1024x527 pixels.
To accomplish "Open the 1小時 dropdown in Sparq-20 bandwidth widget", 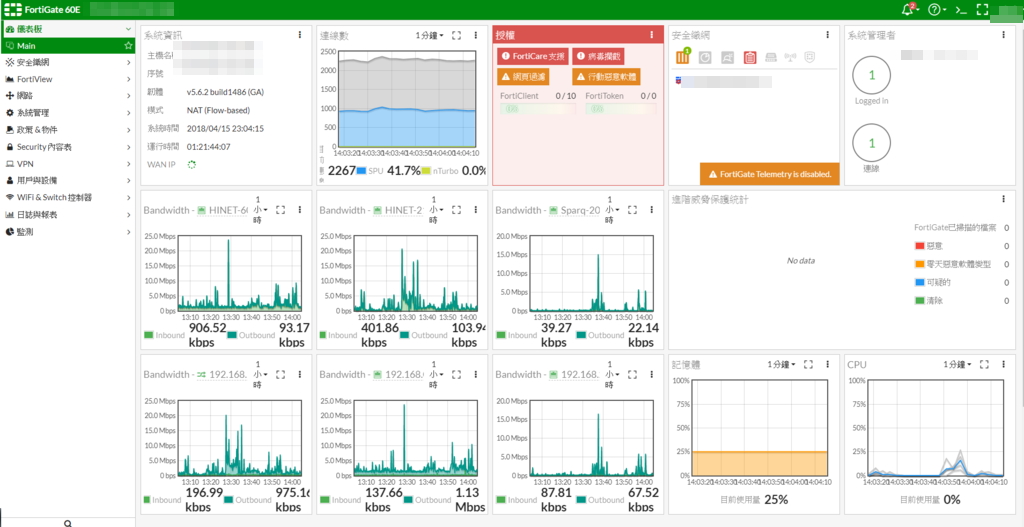I will (x=612, y=210).
